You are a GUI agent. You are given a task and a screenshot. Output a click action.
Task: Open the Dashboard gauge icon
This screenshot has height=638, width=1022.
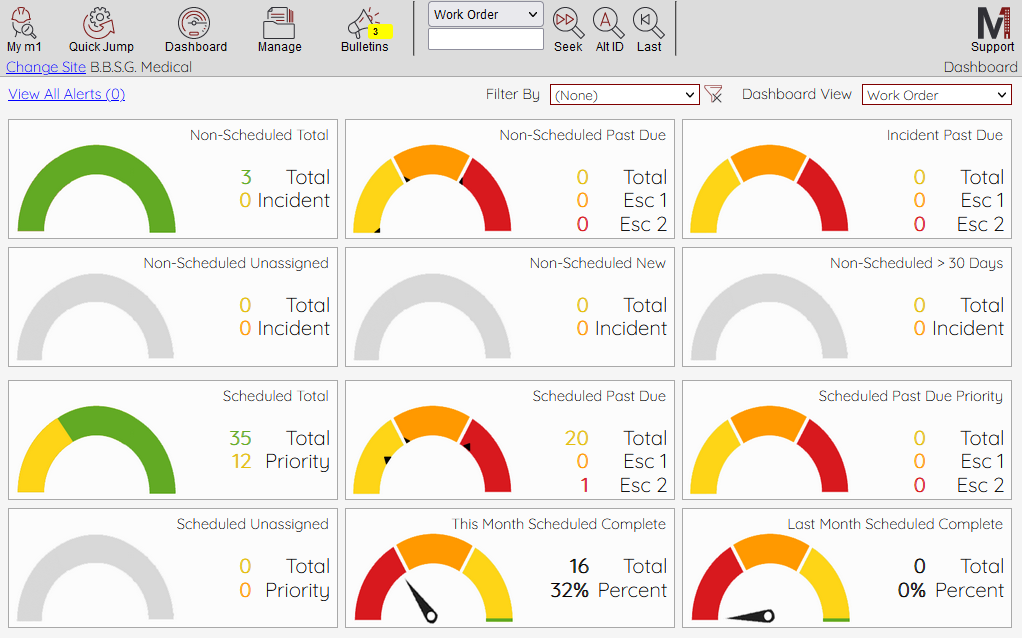(x=195, y=22)
